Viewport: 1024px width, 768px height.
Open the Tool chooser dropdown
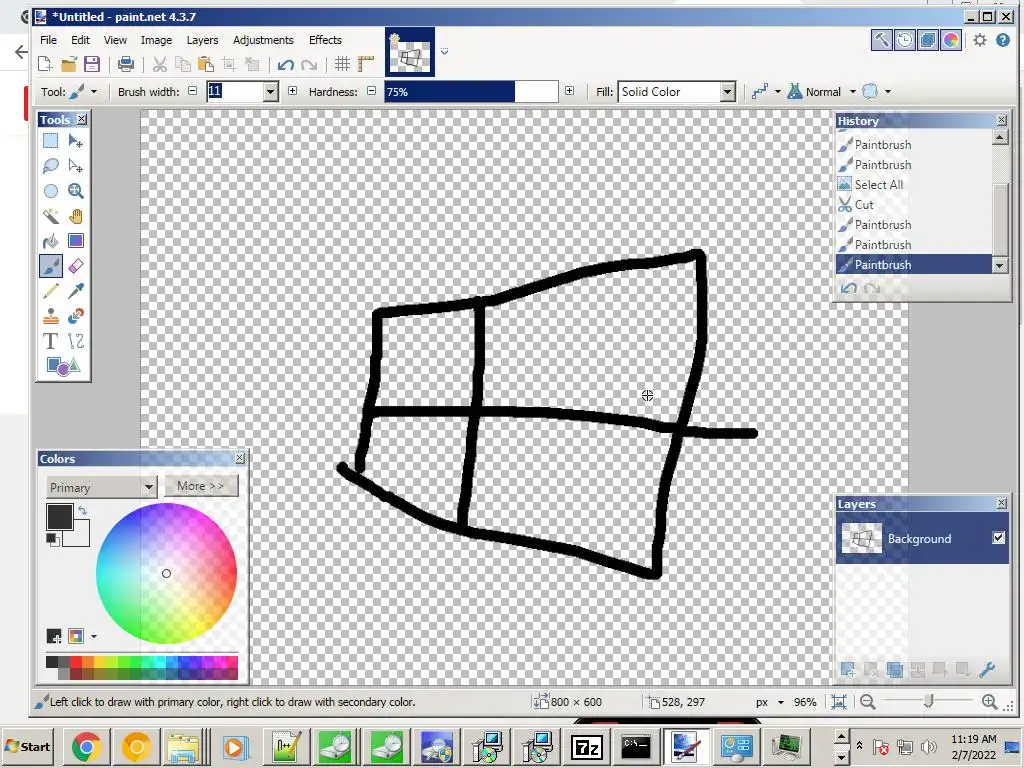click(x=93, y=91)
